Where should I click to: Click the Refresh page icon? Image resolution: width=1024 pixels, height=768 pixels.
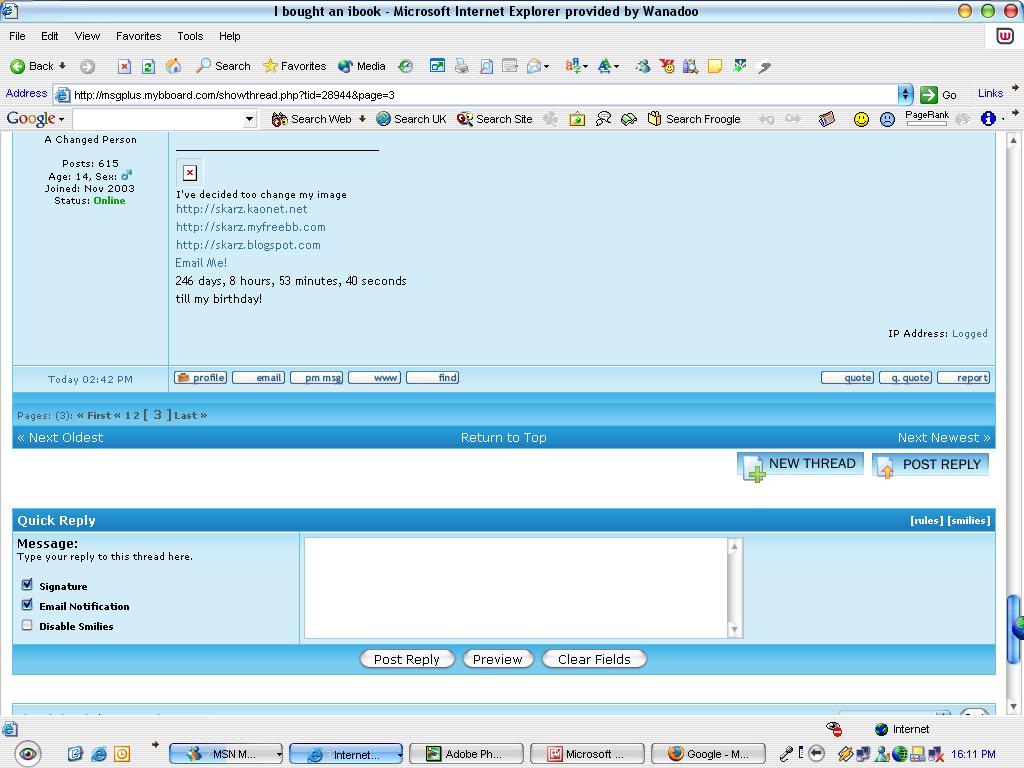(x=148, y=66)
